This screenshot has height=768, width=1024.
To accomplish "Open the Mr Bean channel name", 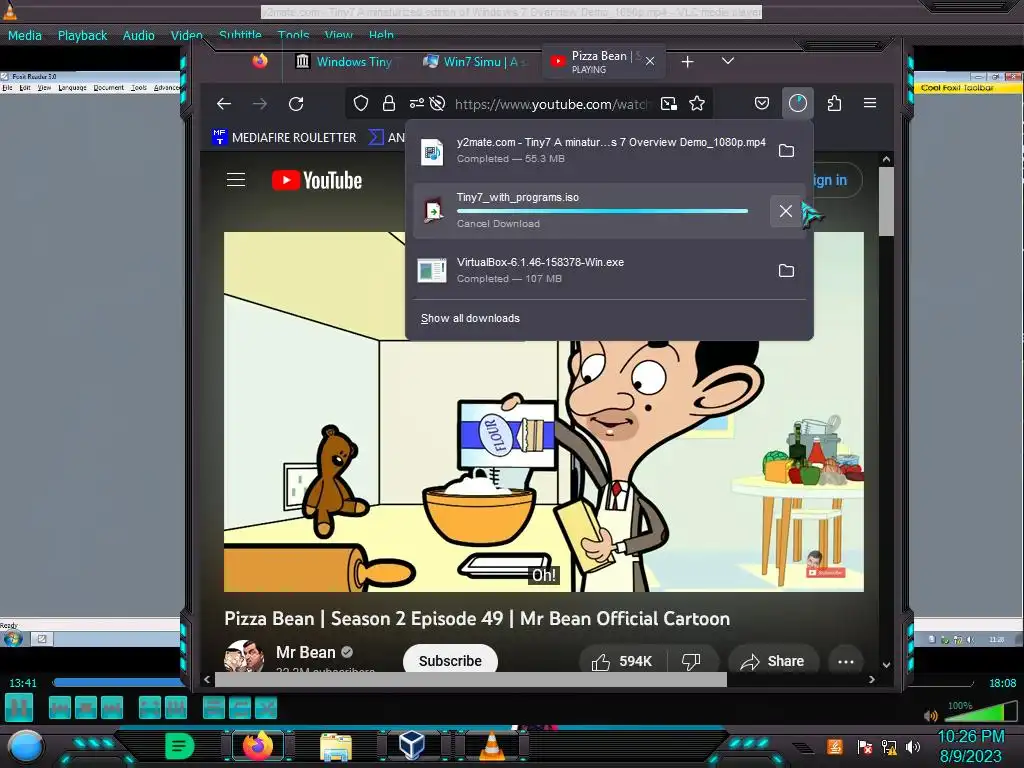I will coord(306,652).
